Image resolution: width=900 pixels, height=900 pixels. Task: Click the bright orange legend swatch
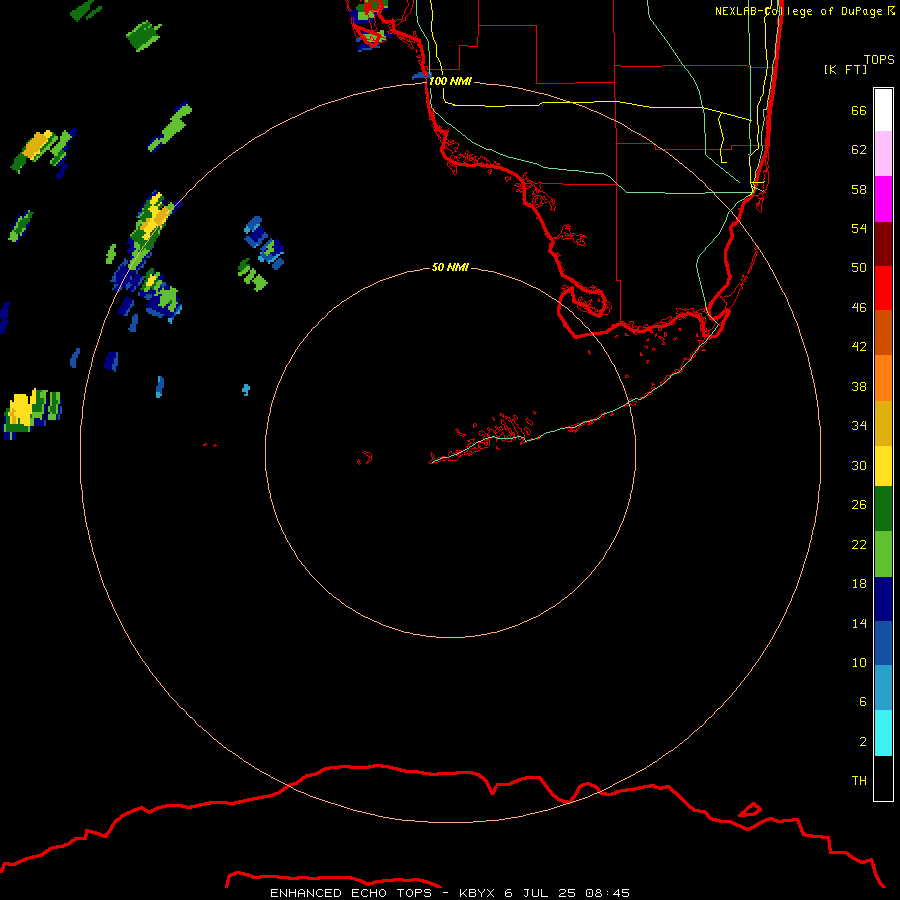point(883,378)
